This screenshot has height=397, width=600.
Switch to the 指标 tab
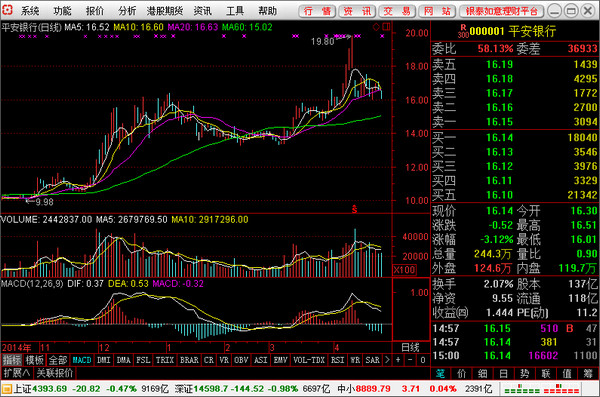coord(12,360)
